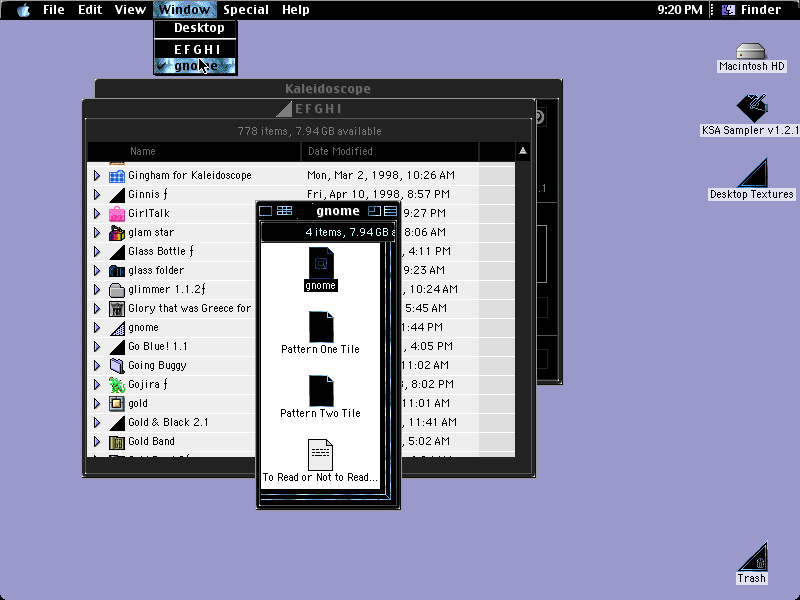The width and height of the screenshot is (800, 600).
Task: Open the Help menu
Action: point(296,10)
